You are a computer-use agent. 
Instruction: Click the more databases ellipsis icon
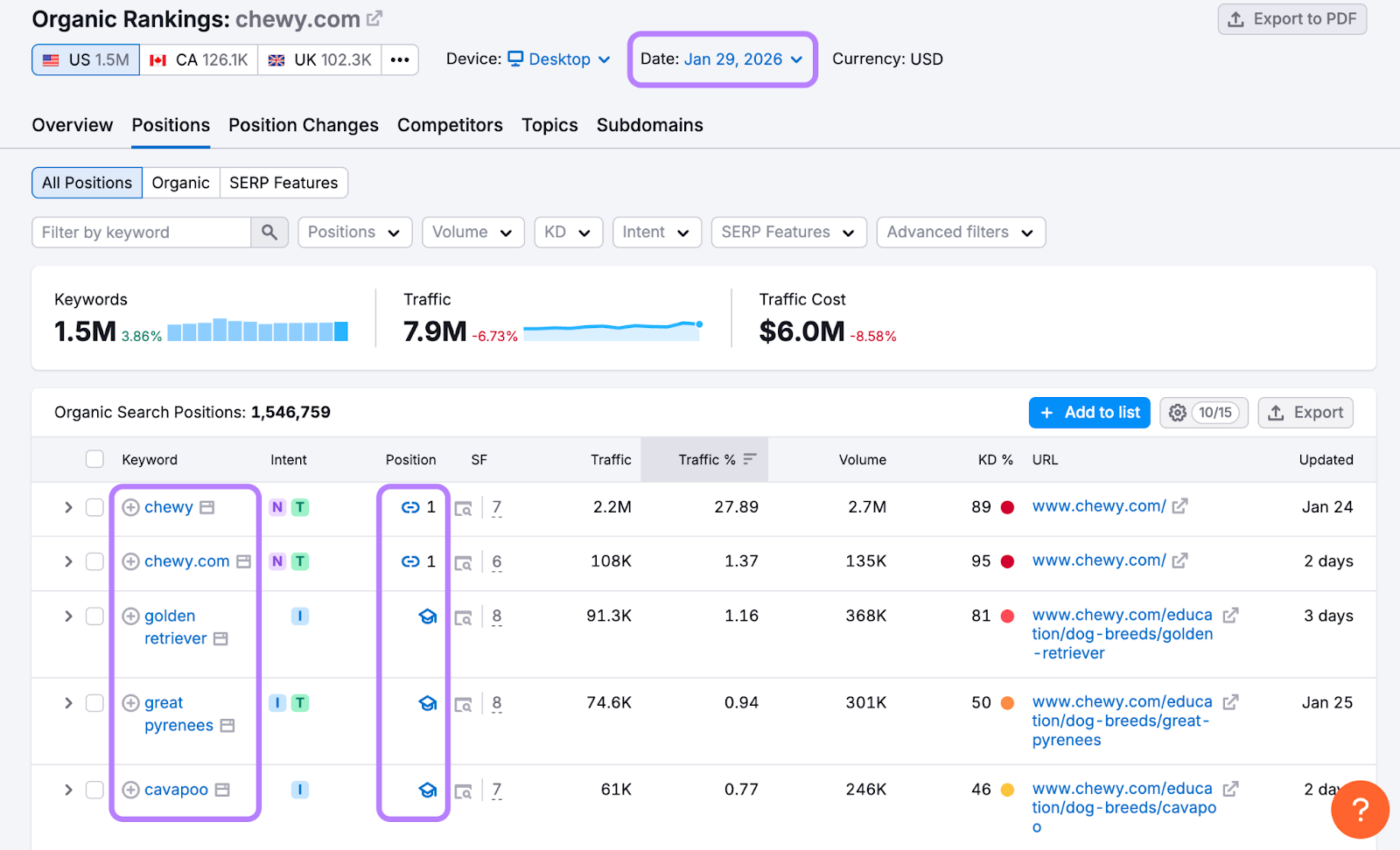pos(400,60)
